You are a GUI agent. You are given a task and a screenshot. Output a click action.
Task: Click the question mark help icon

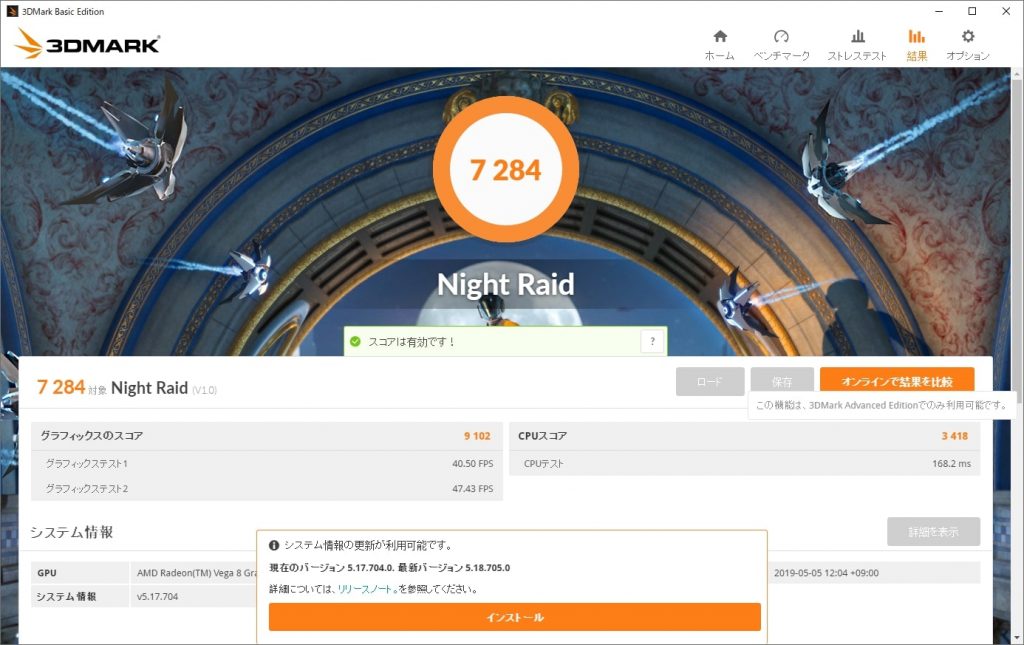pos(652,342)
